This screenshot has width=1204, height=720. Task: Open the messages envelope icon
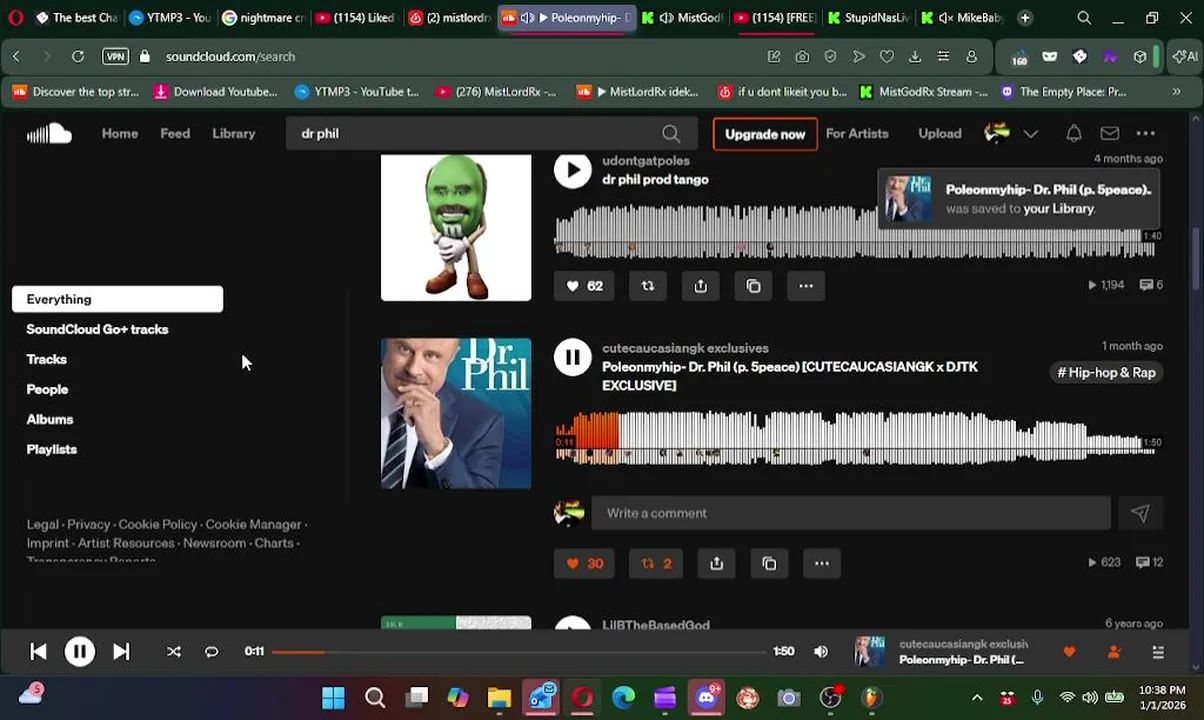[1110, 133]
